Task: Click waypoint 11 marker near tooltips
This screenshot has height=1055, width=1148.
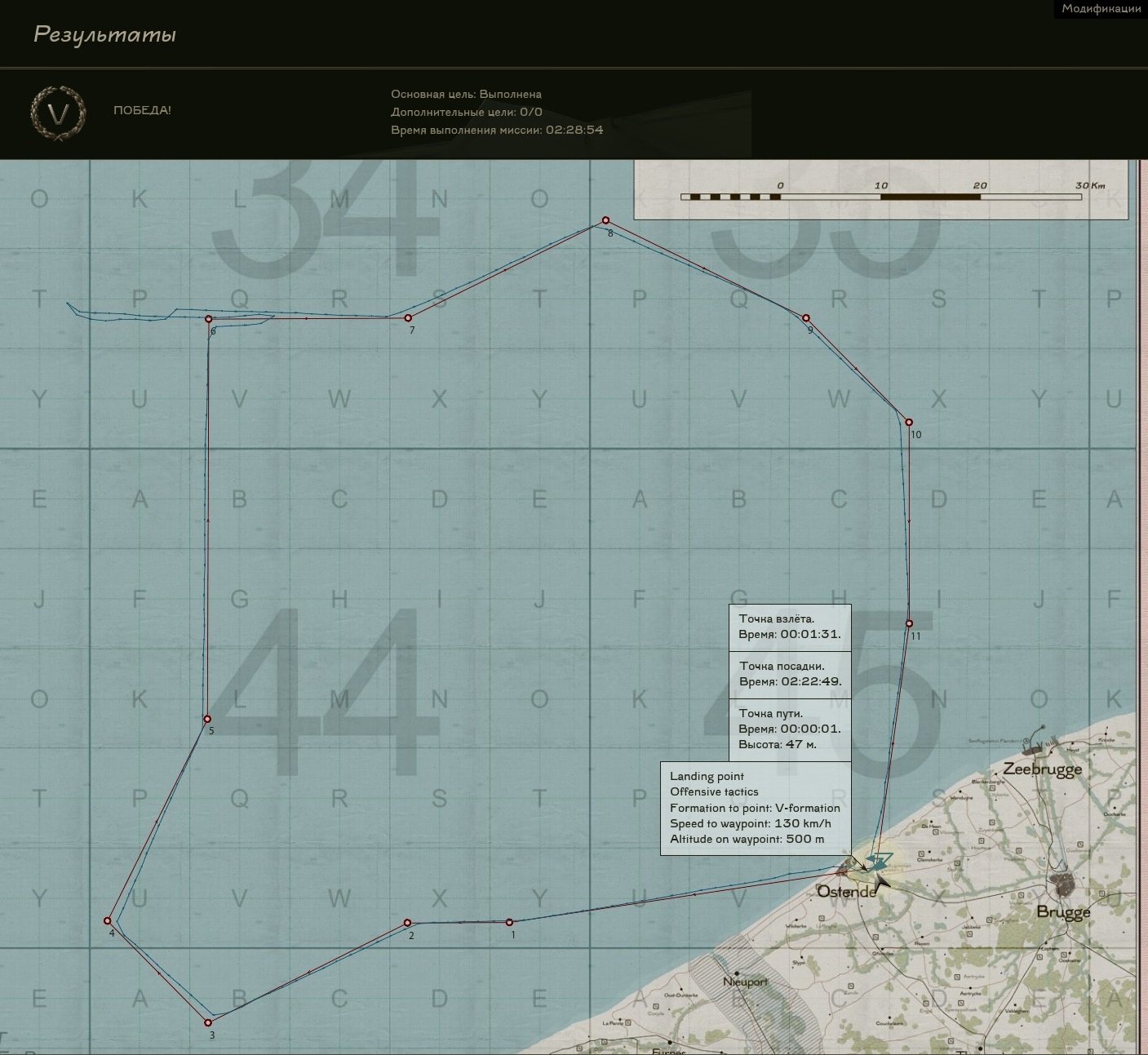Action: click(x=909, y=623)
